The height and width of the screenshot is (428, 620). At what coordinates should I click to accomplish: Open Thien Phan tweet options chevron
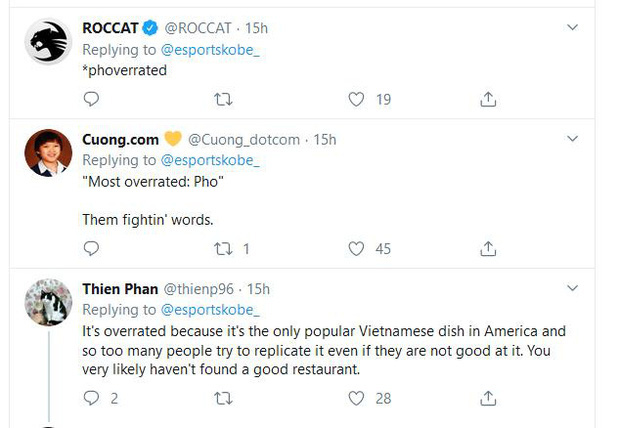pos(572,288)
